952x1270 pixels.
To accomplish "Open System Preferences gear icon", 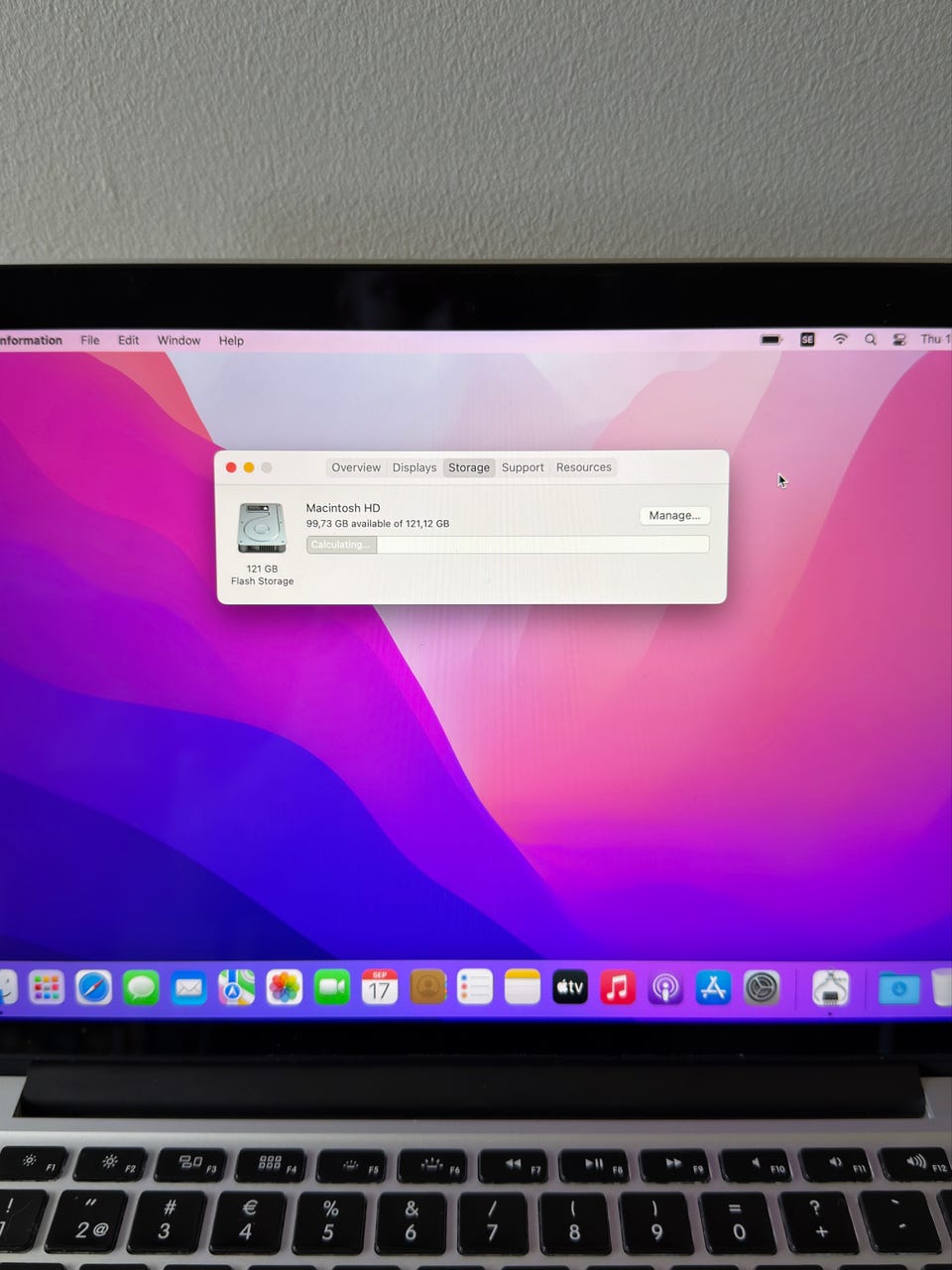I will [x=762, y=988].
